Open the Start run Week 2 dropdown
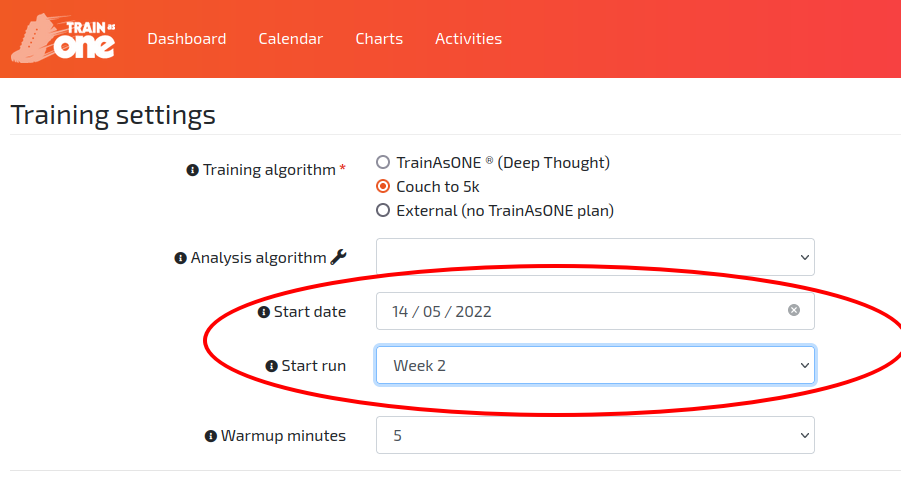901x485 pixels. tap(595, 365)
